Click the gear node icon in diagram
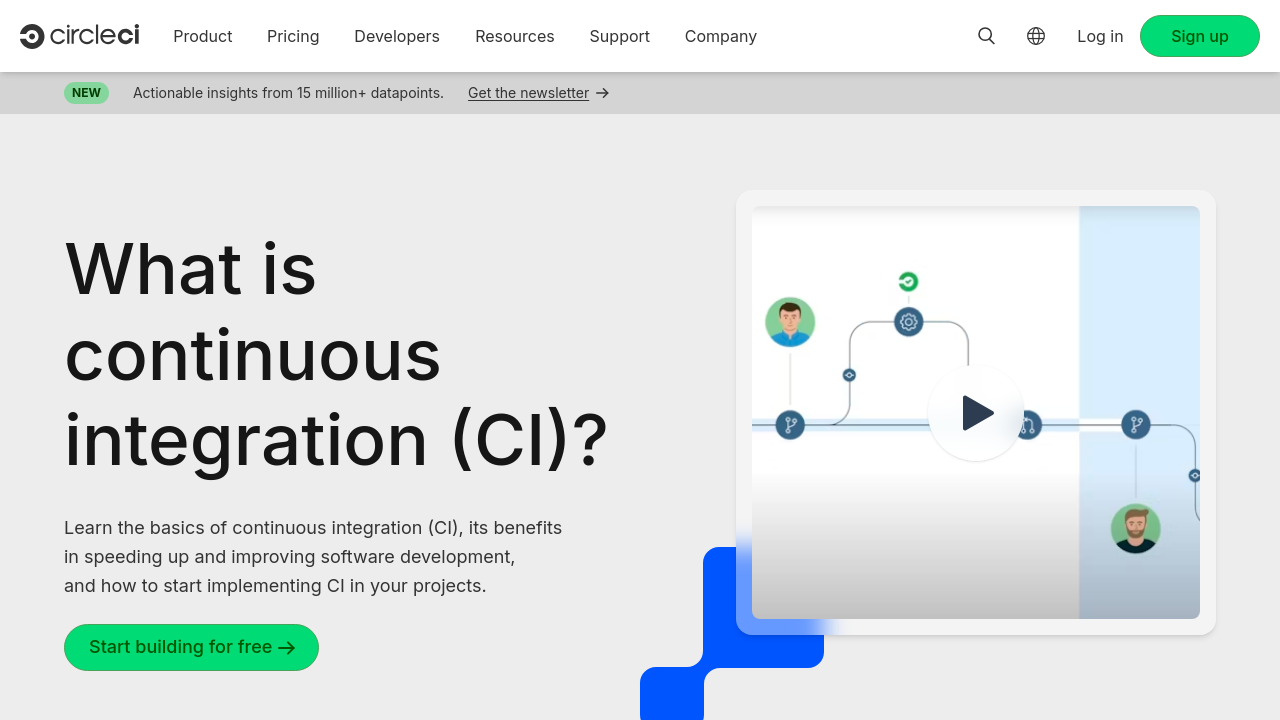The image size is (1280, 720). 908,322
